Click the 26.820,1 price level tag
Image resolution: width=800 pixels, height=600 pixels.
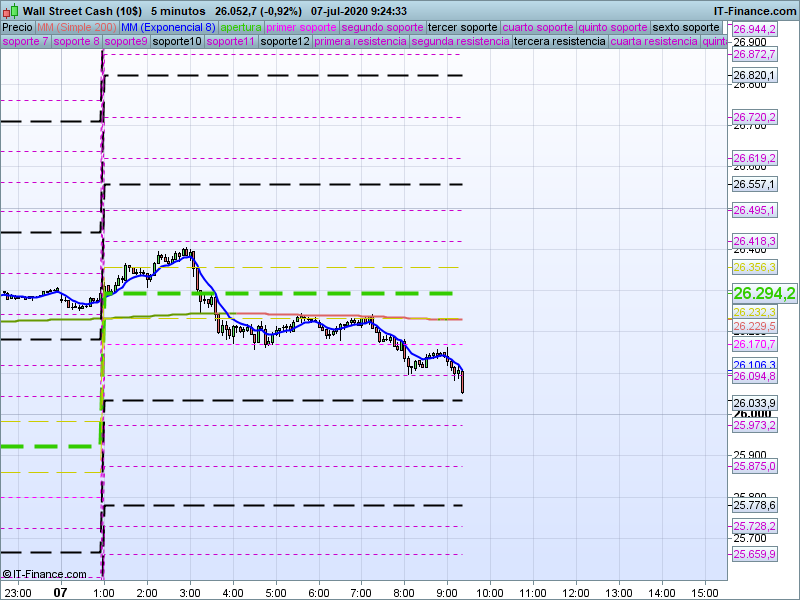click(755, 76)
